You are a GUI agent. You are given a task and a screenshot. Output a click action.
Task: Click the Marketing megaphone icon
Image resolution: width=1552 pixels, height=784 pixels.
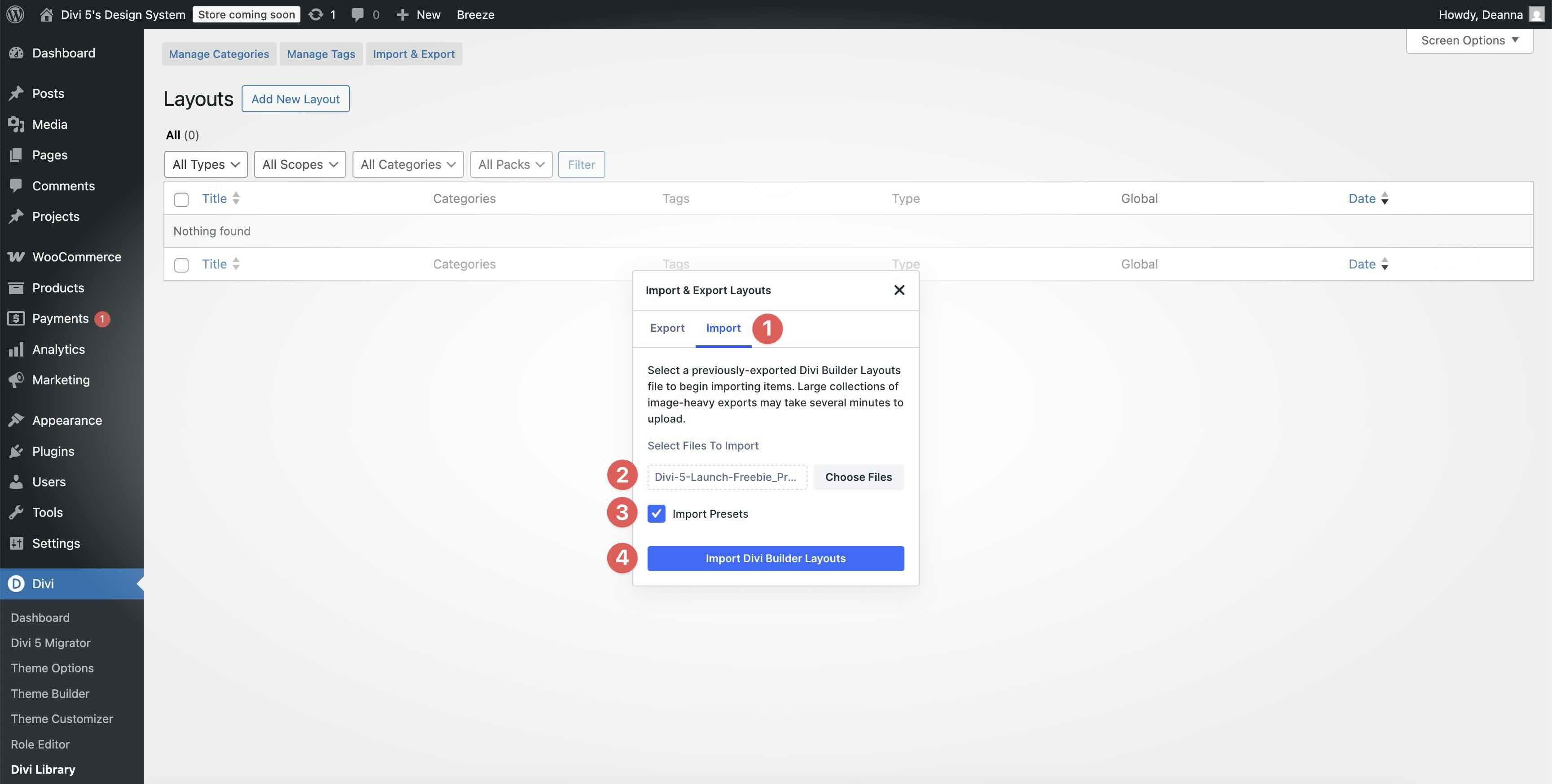tap(16, 379)
